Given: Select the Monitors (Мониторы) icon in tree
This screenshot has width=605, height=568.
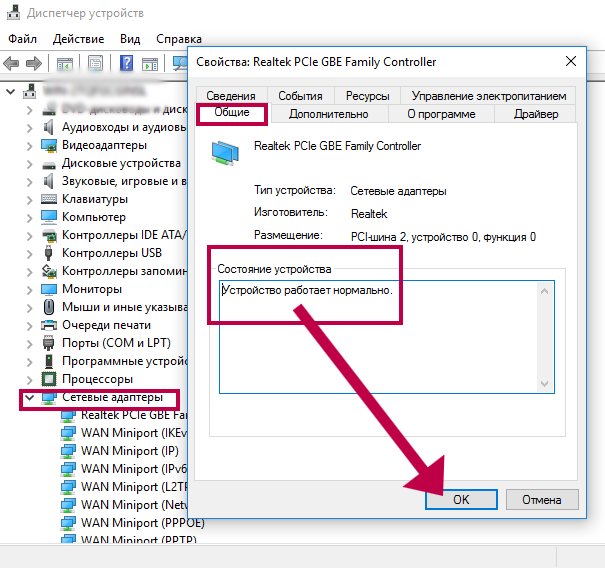Looking at the screenshot, I should tap(49, 289).
